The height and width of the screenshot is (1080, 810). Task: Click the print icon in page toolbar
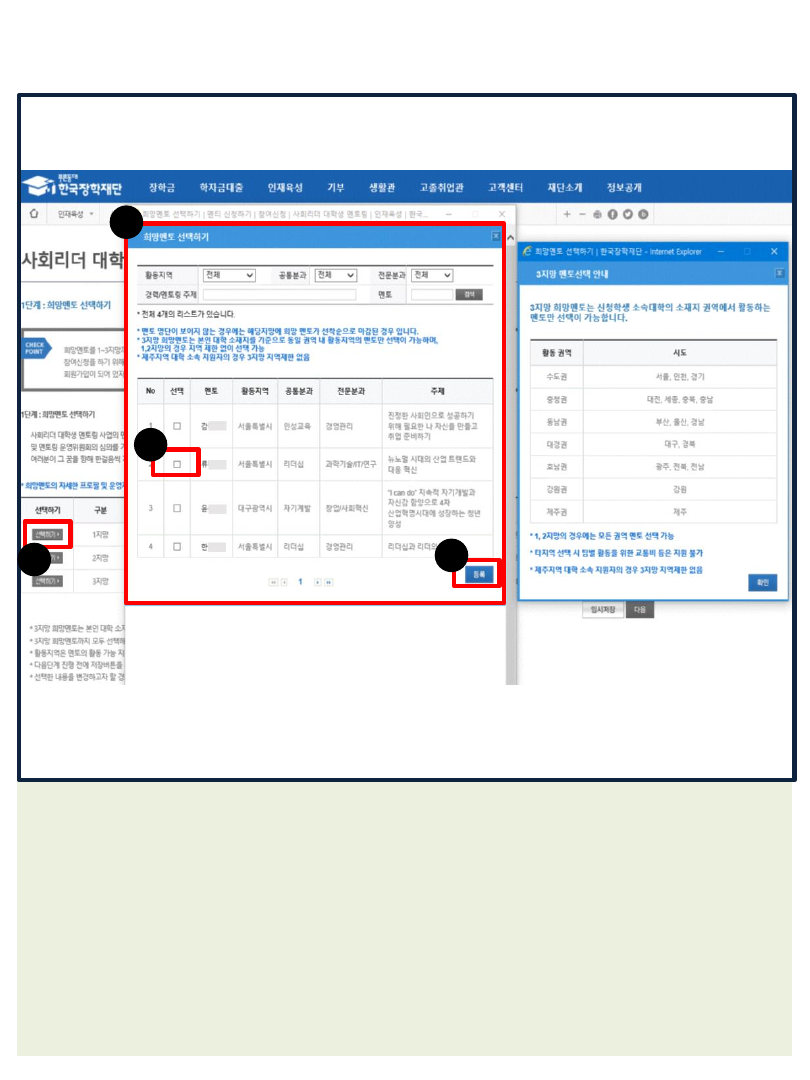(597, 214)
